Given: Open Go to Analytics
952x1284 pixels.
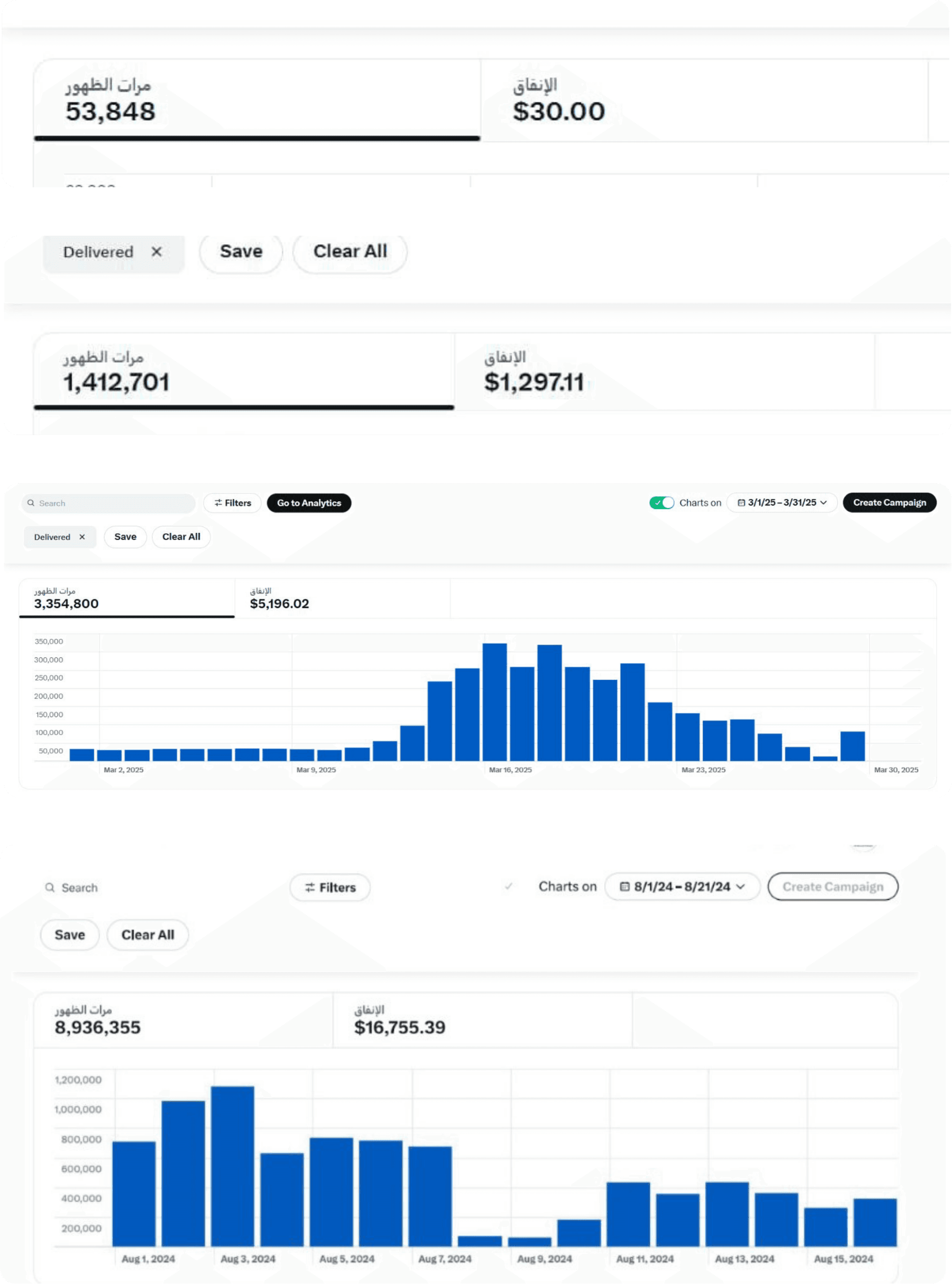Looking at the screenshot, I should pyautogui.click(x=309, y=503).
